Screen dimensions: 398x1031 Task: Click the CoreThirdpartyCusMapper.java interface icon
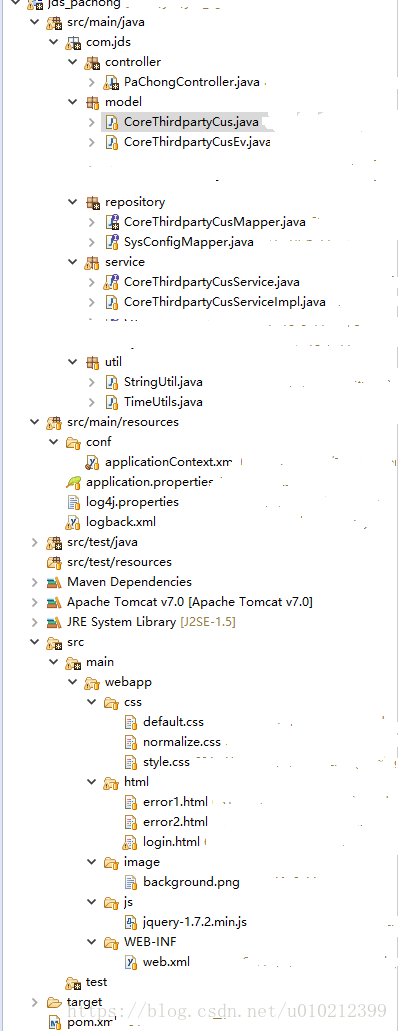click(111, 222)
